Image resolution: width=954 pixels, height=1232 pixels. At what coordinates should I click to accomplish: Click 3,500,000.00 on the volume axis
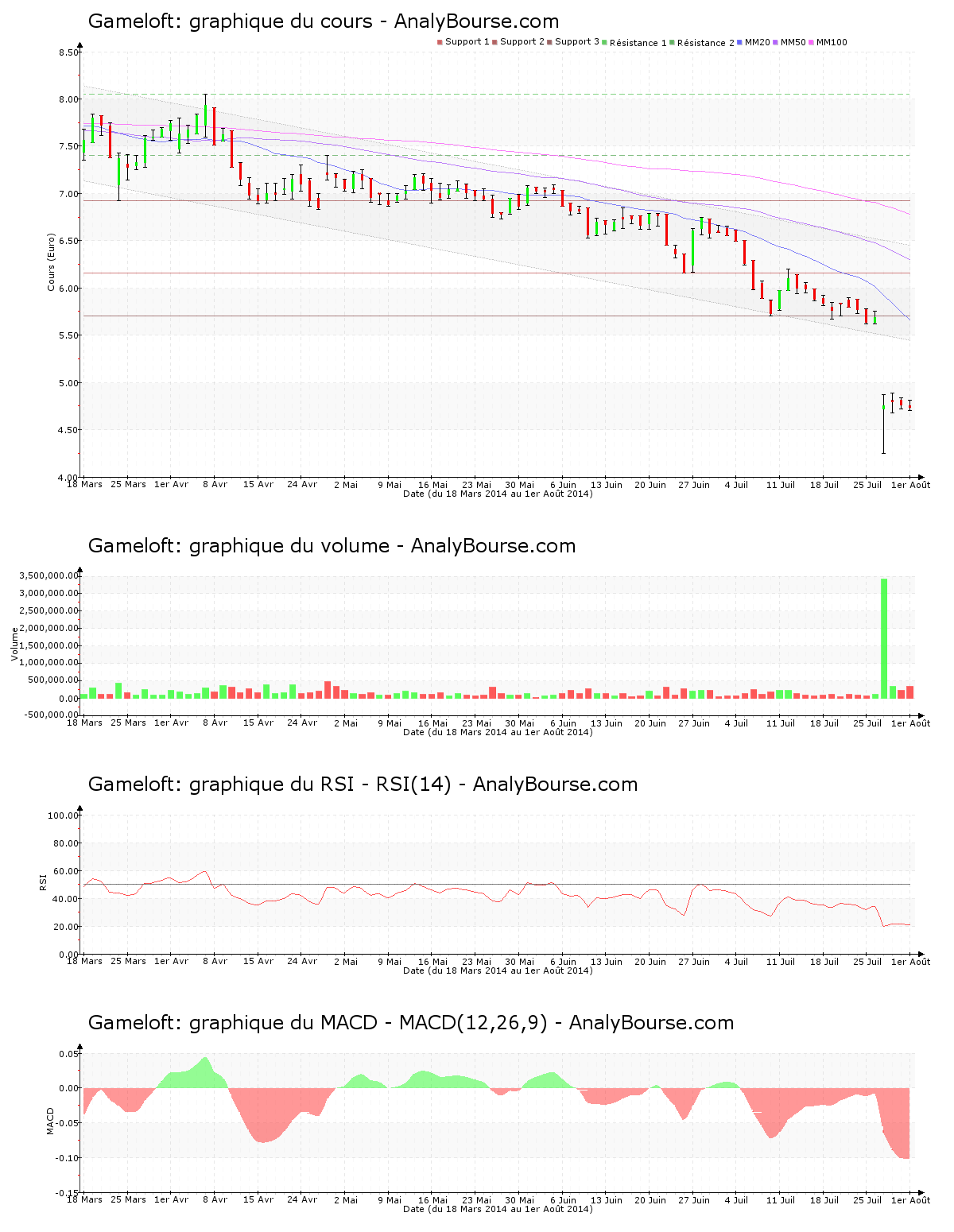point(48,575)
